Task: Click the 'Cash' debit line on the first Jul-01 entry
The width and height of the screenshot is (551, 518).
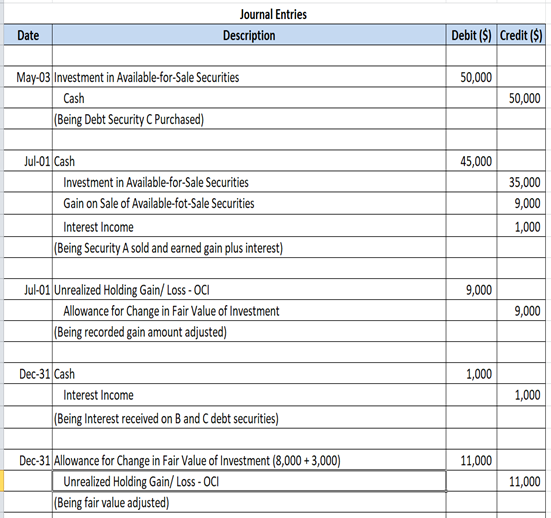Action: coord(249,161)
